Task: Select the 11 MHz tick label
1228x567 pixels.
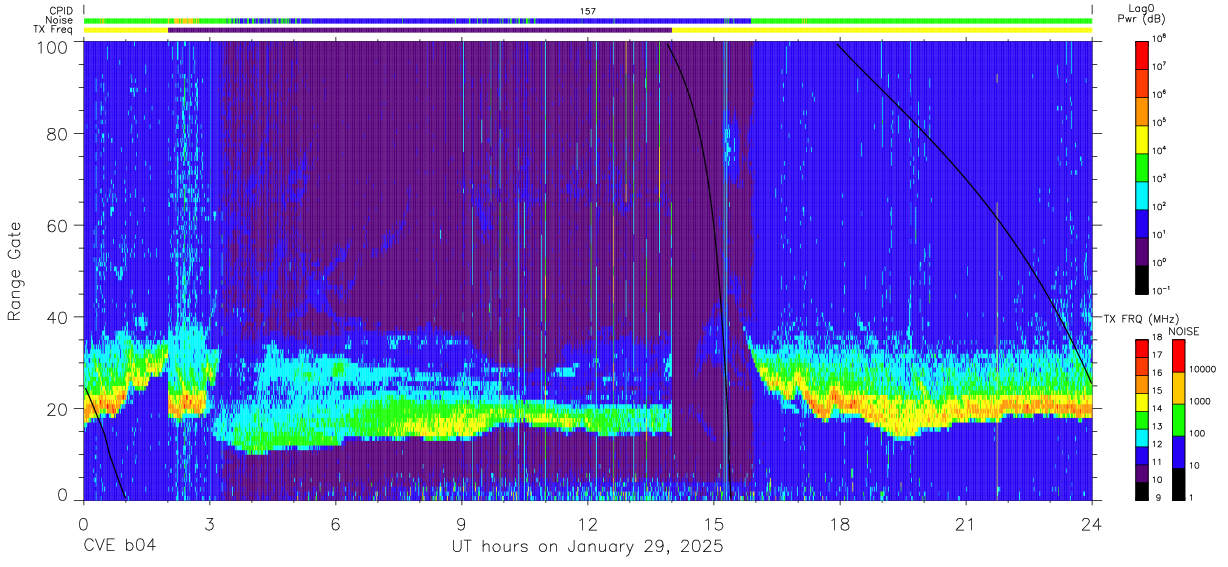Action: (1157, 462)
